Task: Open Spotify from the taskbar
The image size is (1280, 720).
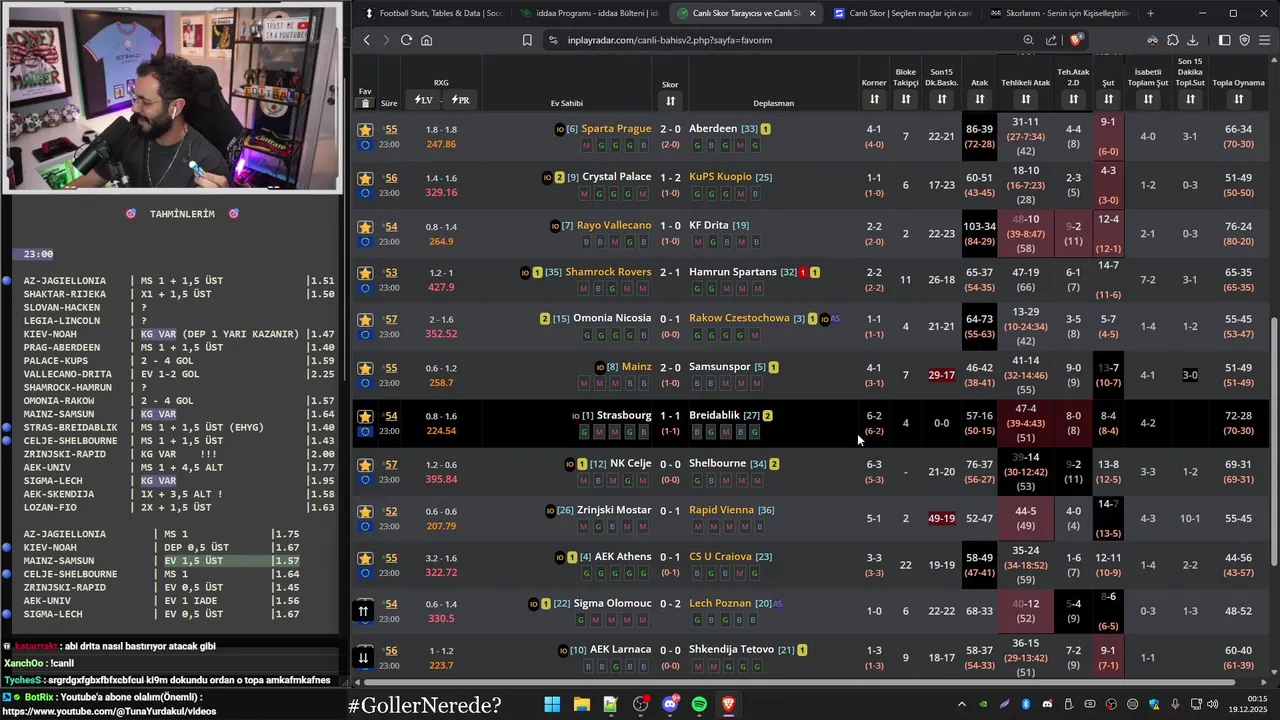Action: point(699,704)
